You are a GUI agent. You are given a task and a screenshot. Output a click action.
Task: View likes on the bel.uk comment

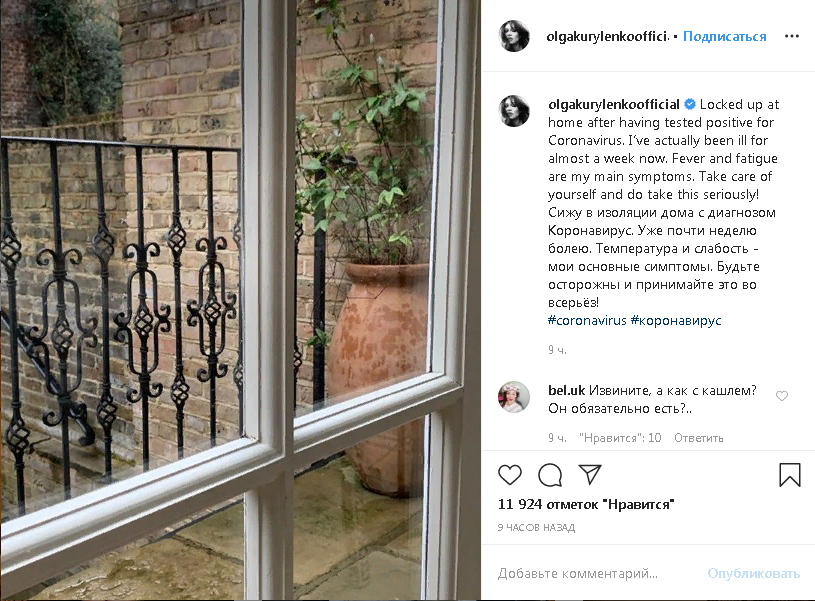point(620,438)
